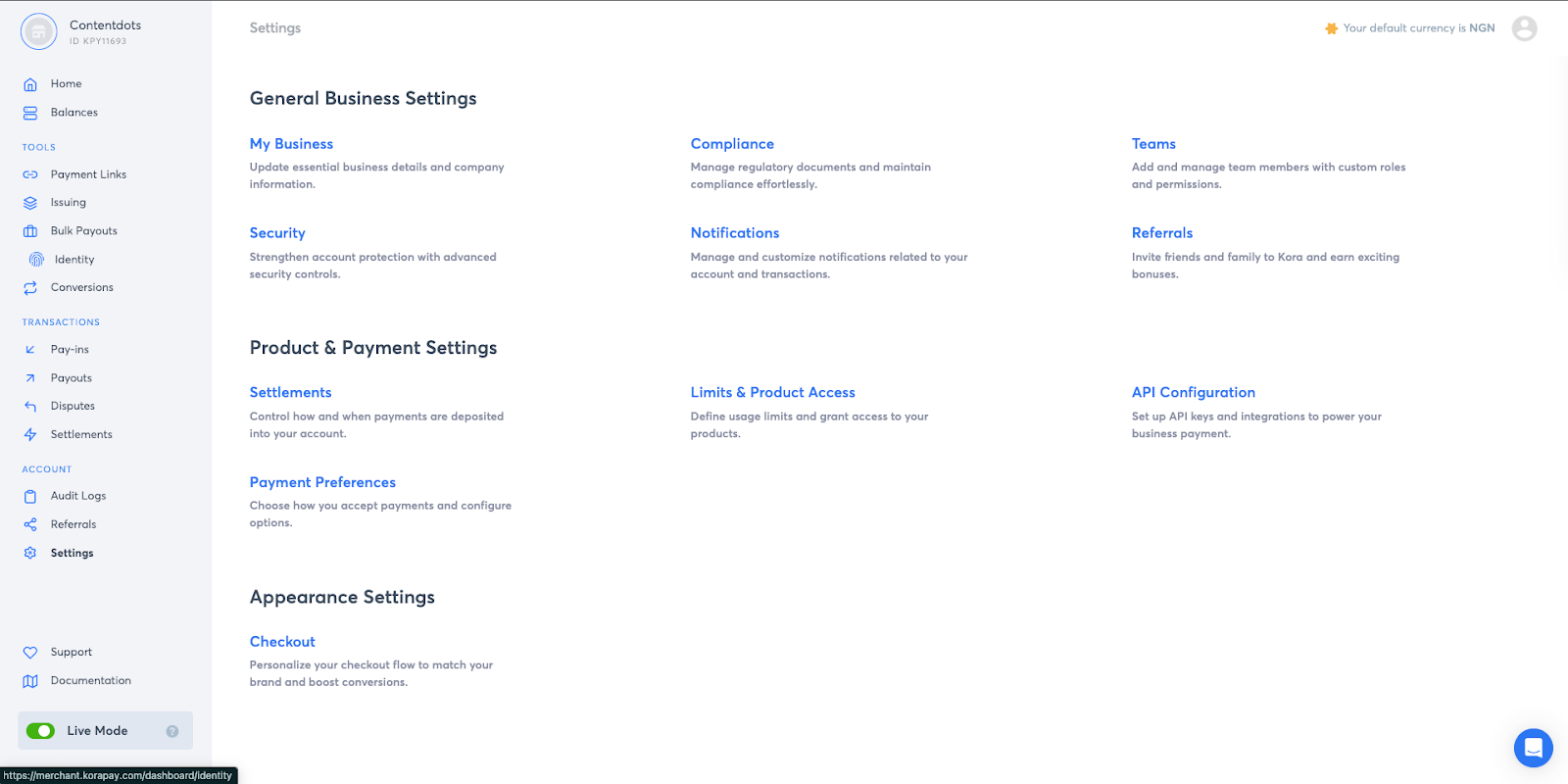Click the ID KPY11693 text

[98, 41]
